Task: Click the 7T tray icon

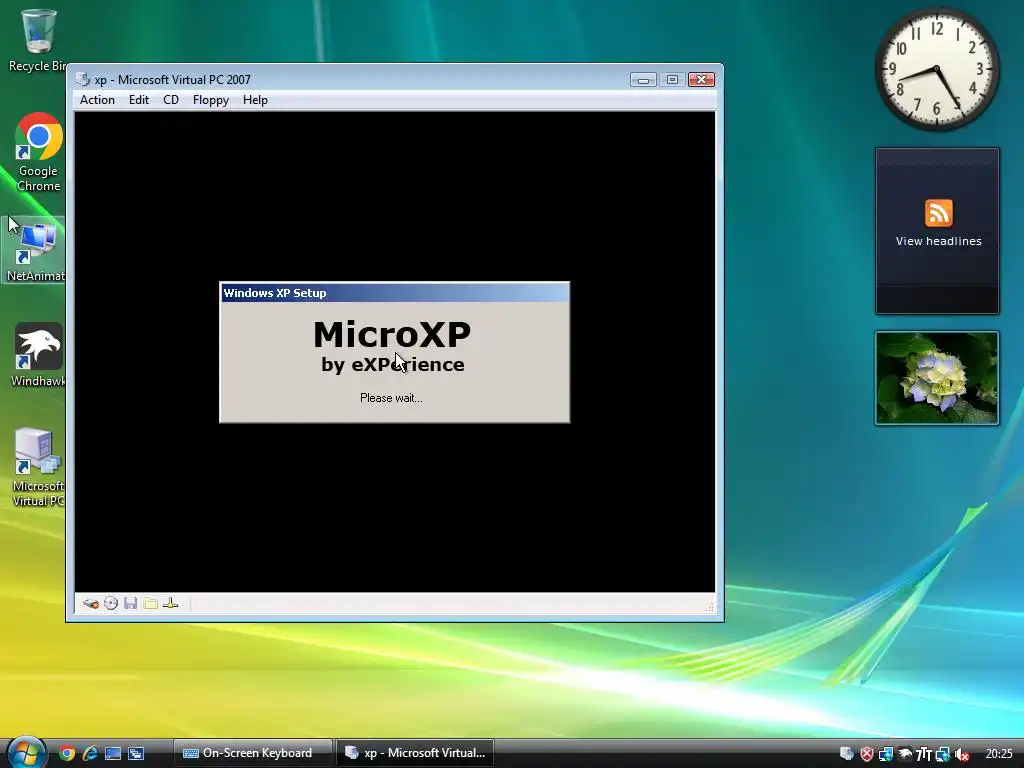Action: coord(923,754)
